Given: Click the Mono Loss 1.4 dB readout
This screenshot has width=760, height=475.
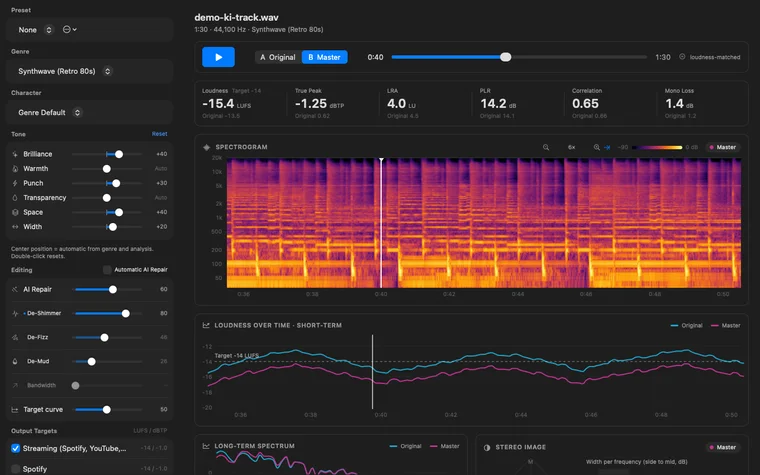Looking at the screenshot, I should (680, 104).
